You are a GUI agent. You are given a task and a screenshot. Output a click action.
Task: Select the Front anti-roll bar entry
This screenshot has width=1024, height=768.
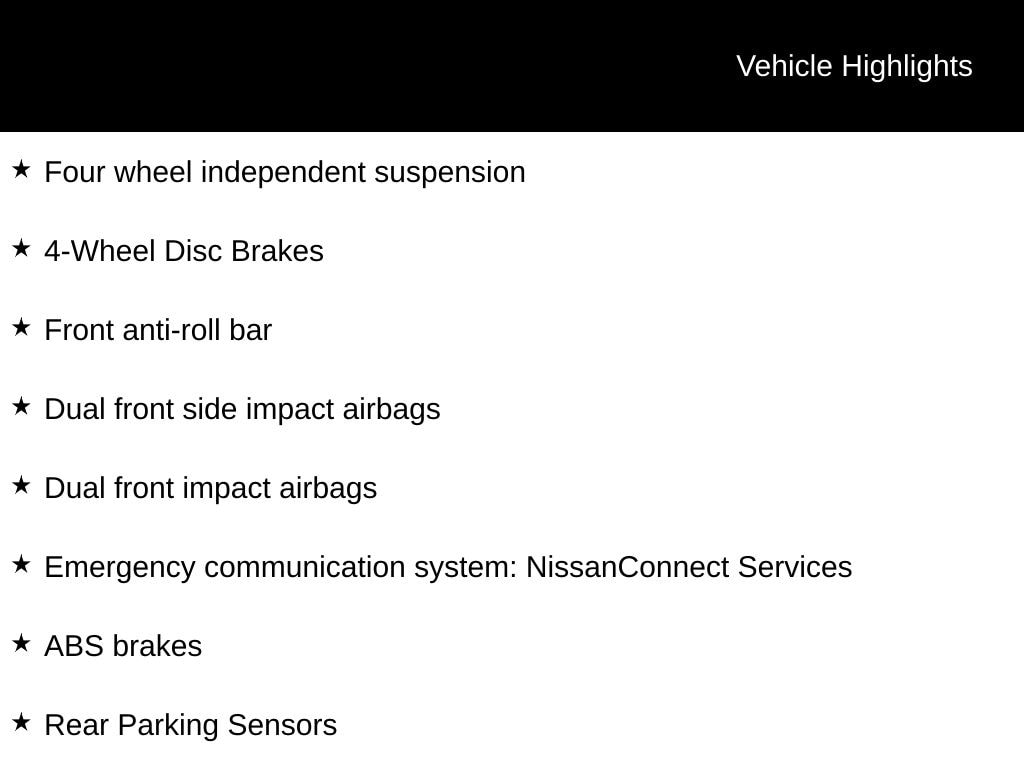pos(158,330)
